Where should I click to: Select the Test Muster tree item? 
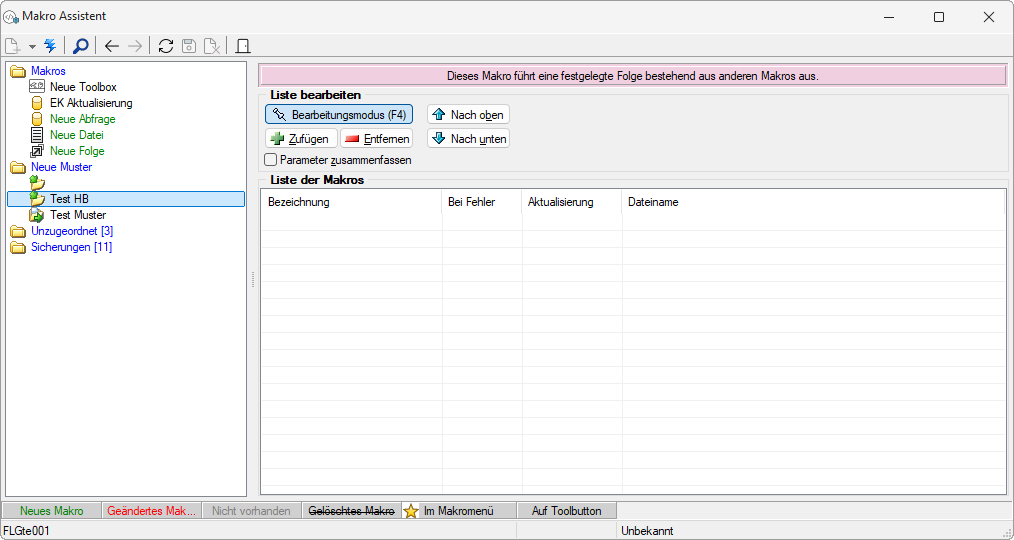77,215
